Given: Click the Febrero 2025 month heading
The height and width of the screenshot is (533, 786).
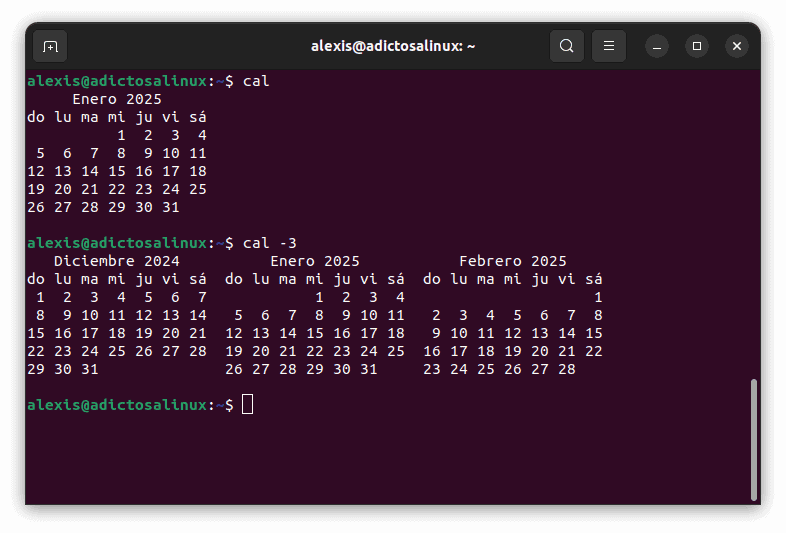Looking at the screenshot, I should [x=513, y=261].
